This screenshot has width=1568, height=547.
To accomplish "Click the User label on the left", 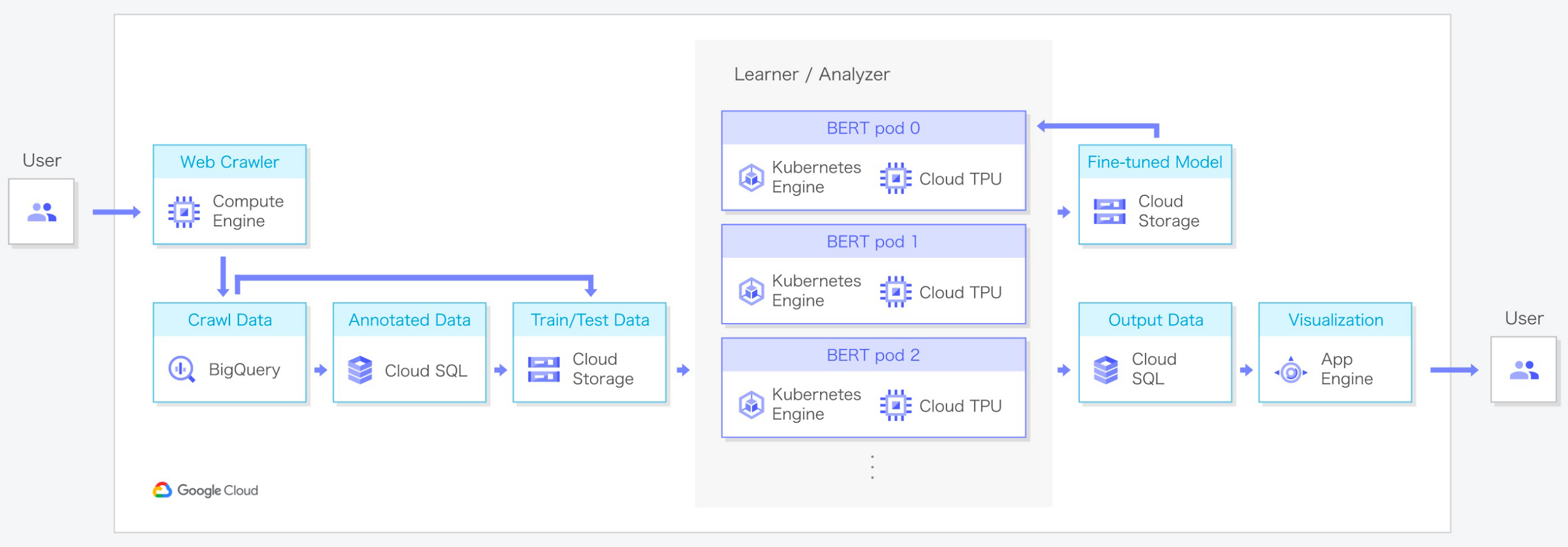I will [41, 160].
